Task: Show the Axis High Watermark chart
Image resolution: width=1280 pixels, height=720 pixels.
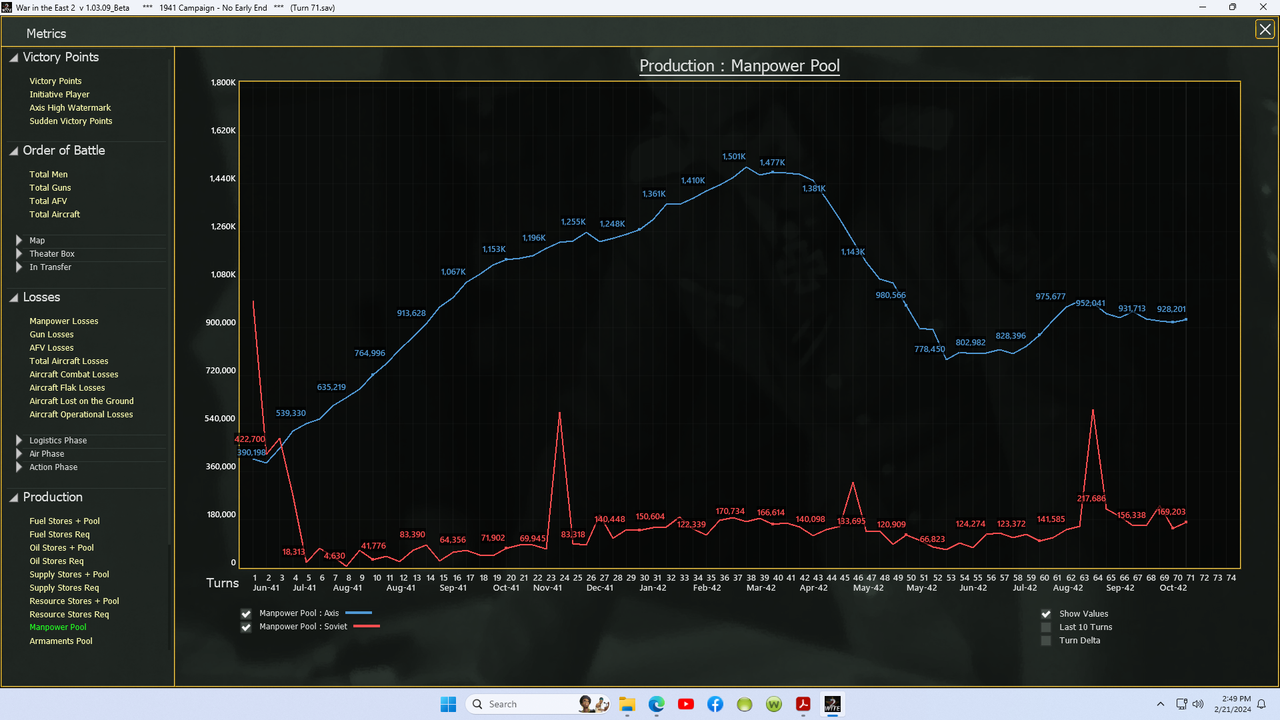Action: point(70,108)
